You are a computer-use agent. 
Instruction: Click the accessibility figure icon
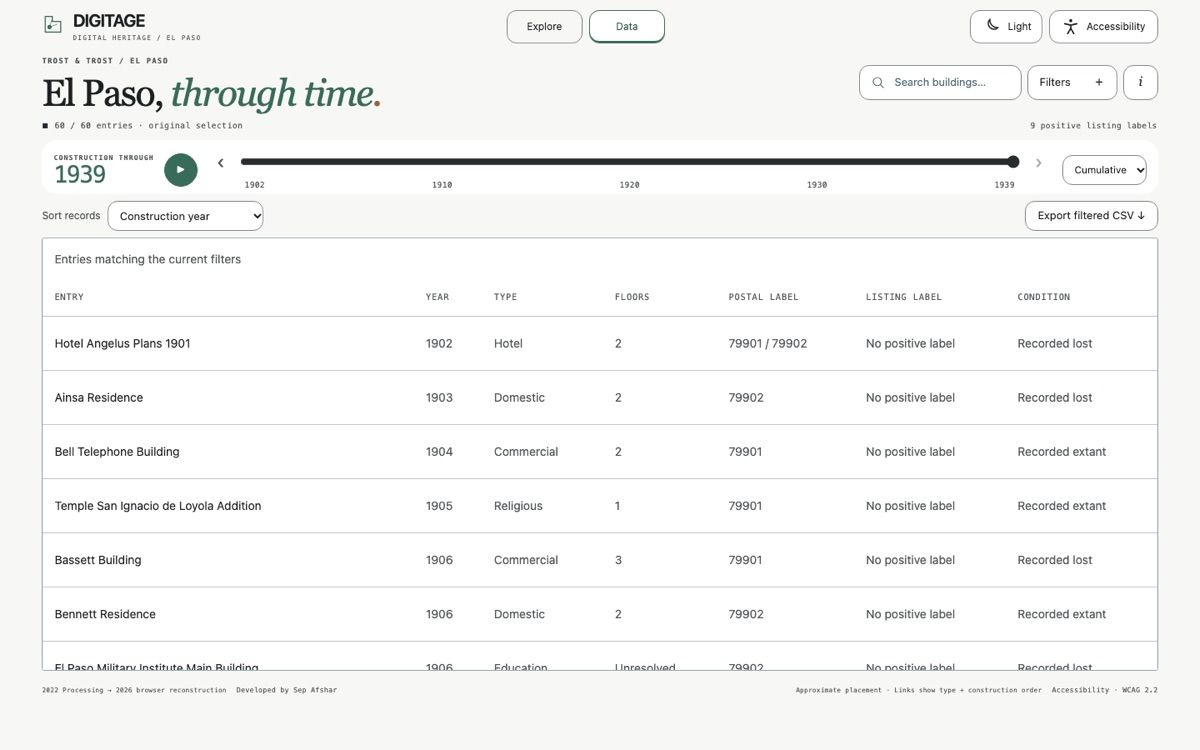1070,27
